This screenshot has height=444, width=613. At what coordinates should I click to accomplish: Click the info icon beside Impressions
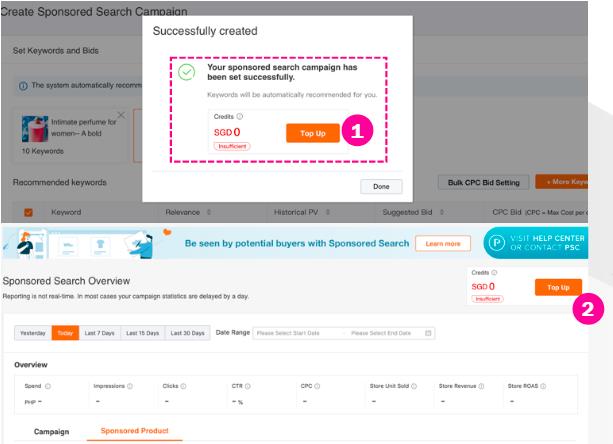point(133,385)
